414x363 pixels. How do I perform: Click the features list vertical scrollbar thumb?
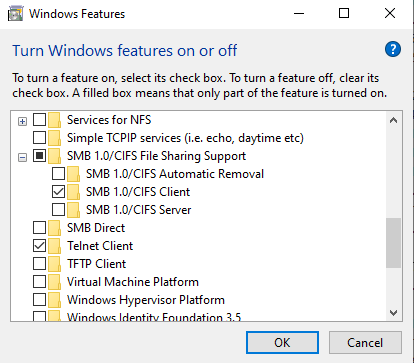[x=393, y=243]
